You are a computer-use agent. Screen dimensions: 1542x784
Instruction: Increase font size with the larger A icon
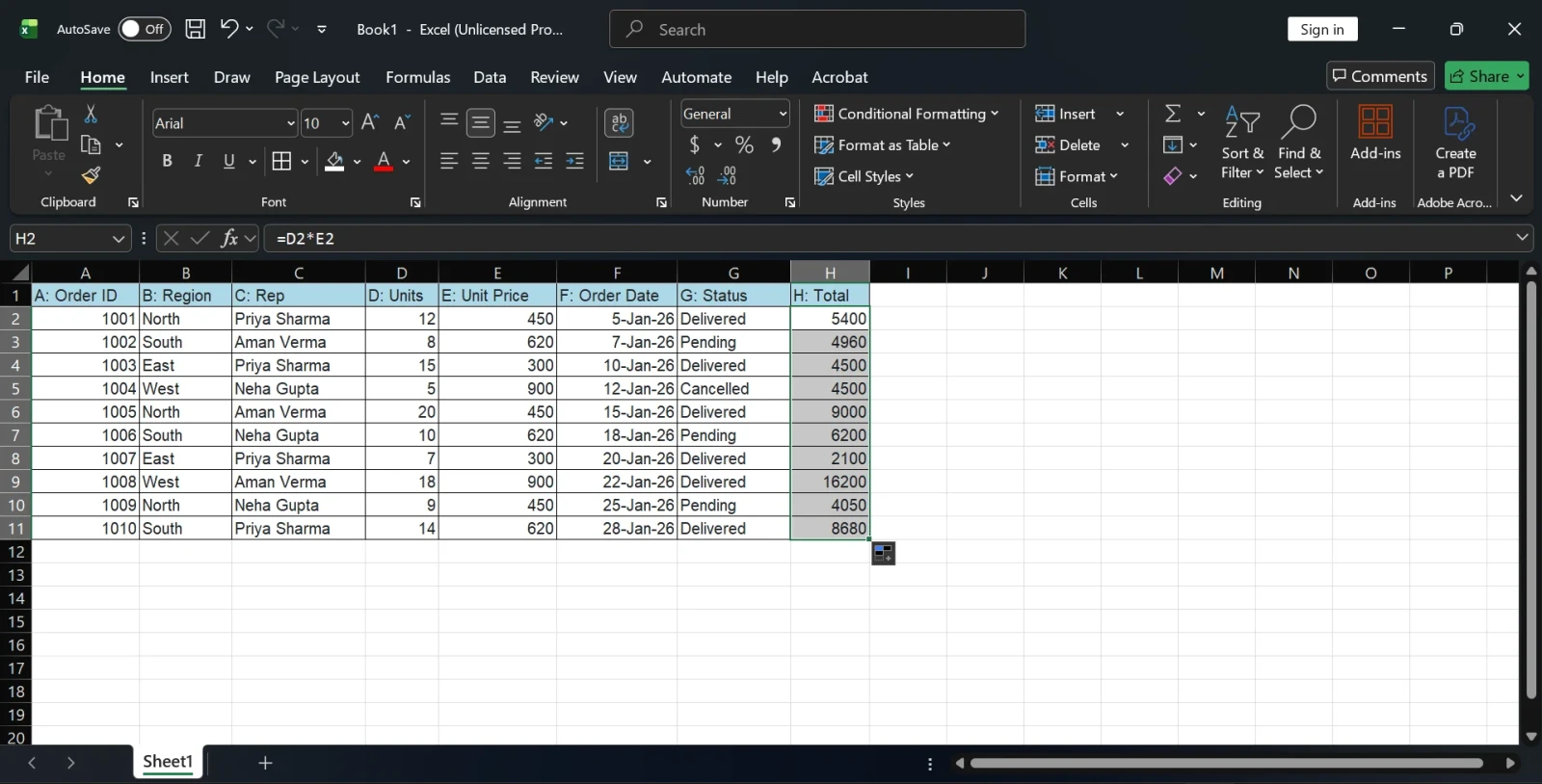coord(369,122)
